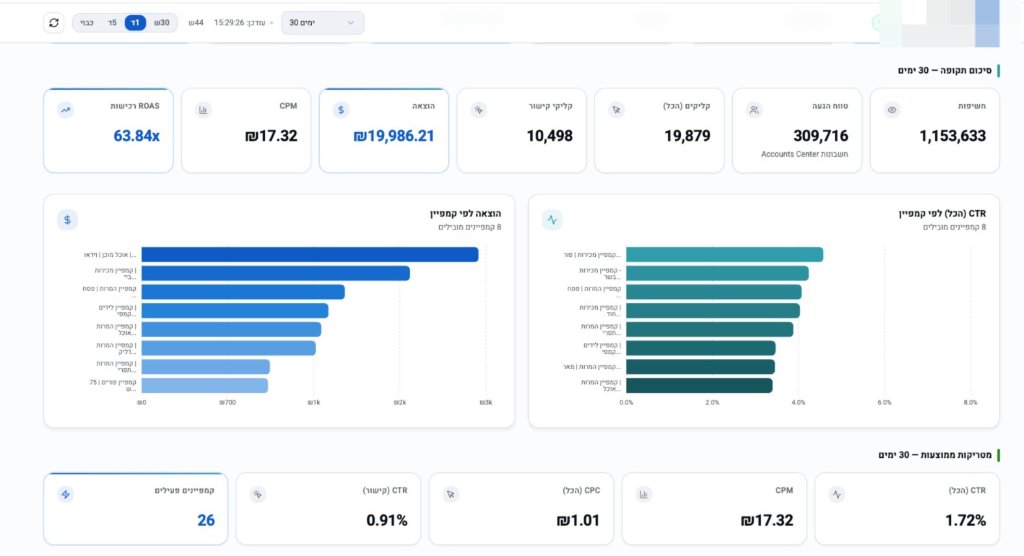Screen dimensions: 1024x556
Task: Click the second spend bar, 'קמפיין מכירות' ending 'ביי'
Action: (276, 273)
